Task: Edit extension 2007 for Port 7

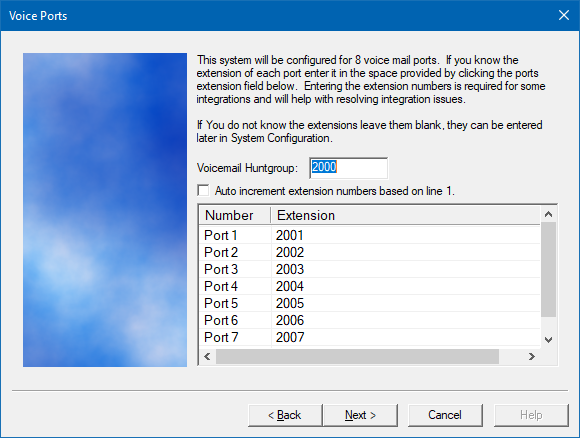Action: 290,337
